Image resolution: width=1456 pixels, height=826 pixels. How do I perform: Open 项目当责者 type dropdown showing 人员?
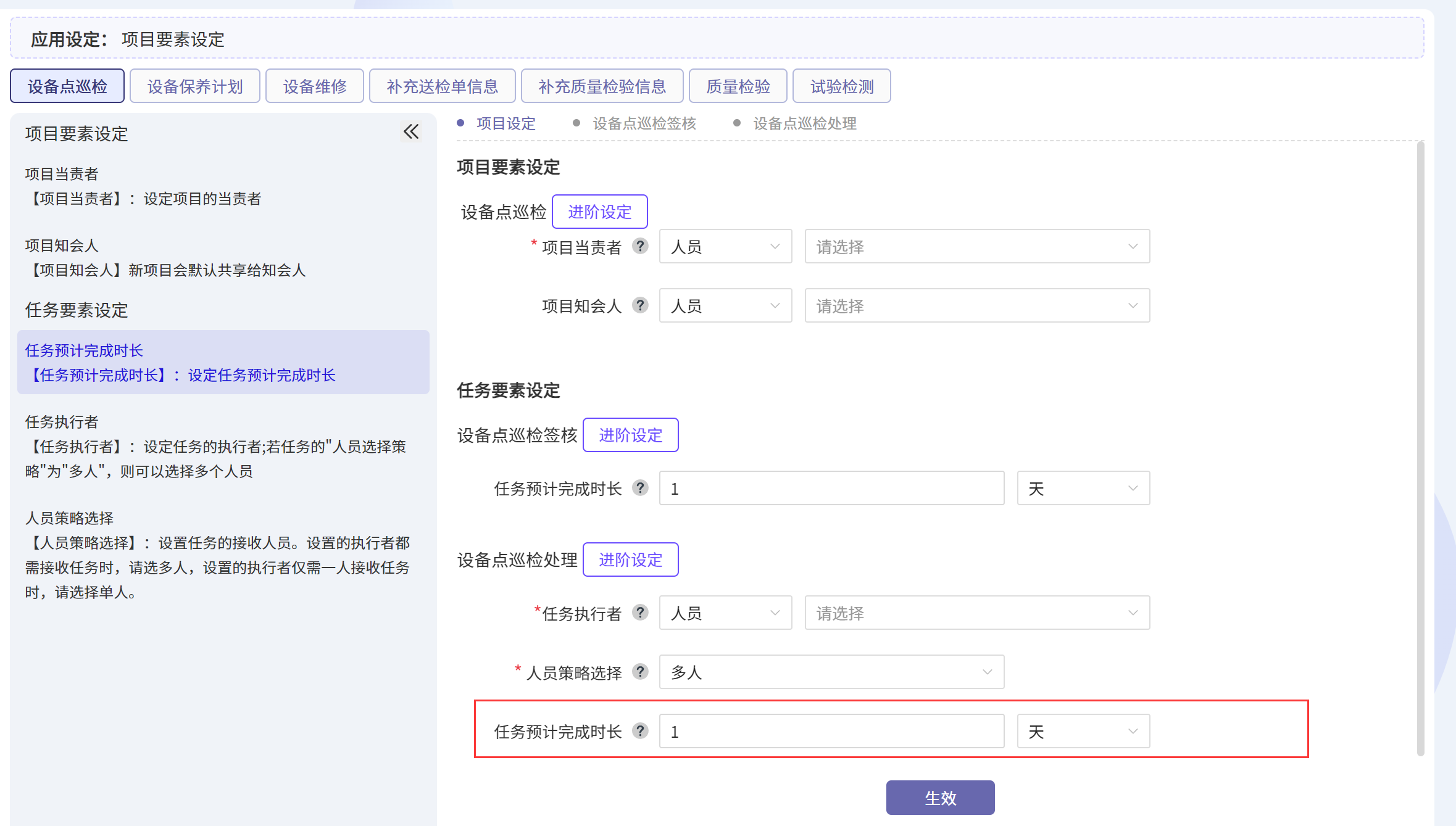(x=725, y=246)
